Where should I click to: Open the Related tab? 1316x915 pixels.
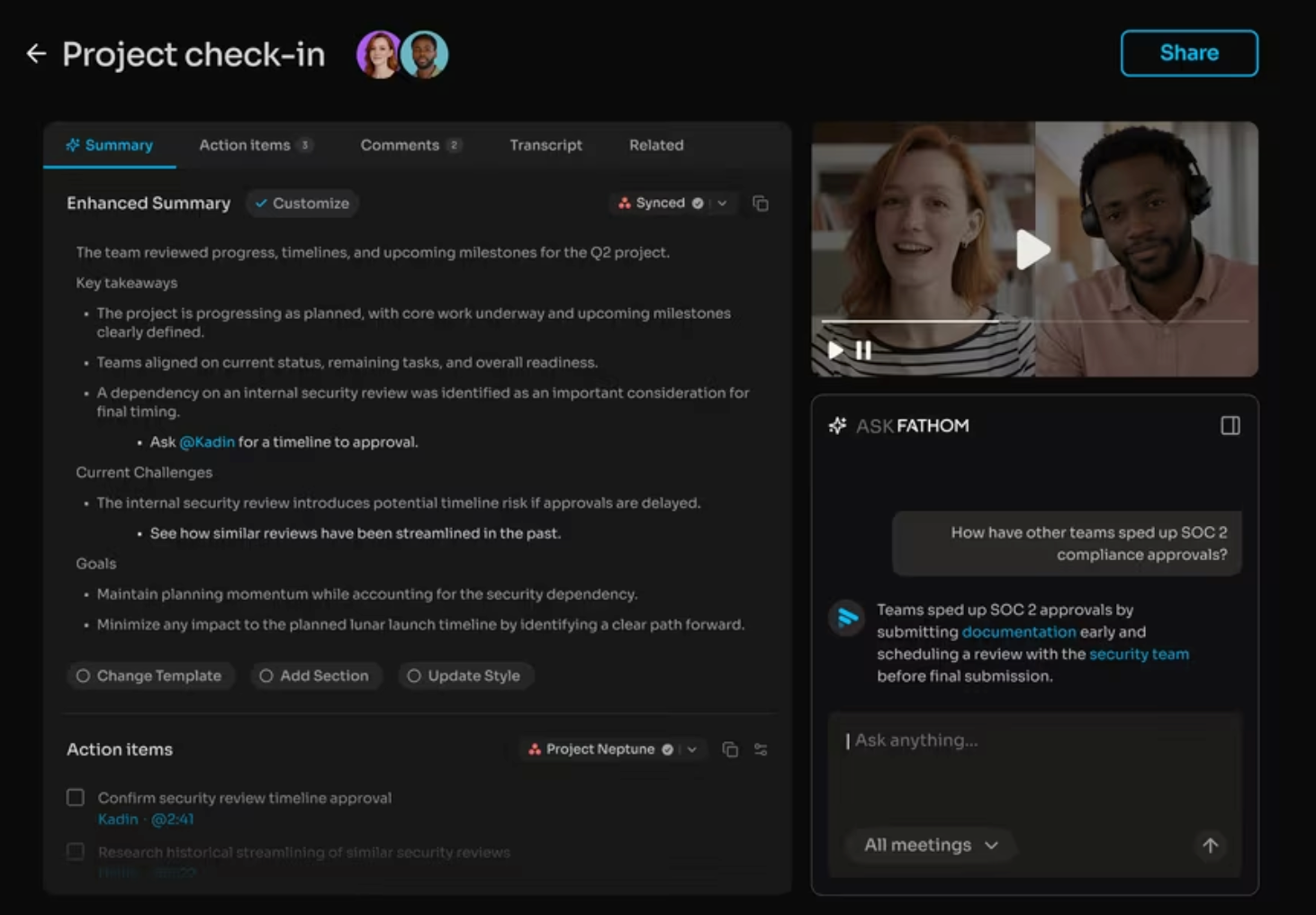pyautogui.click(x=656, y=145)
